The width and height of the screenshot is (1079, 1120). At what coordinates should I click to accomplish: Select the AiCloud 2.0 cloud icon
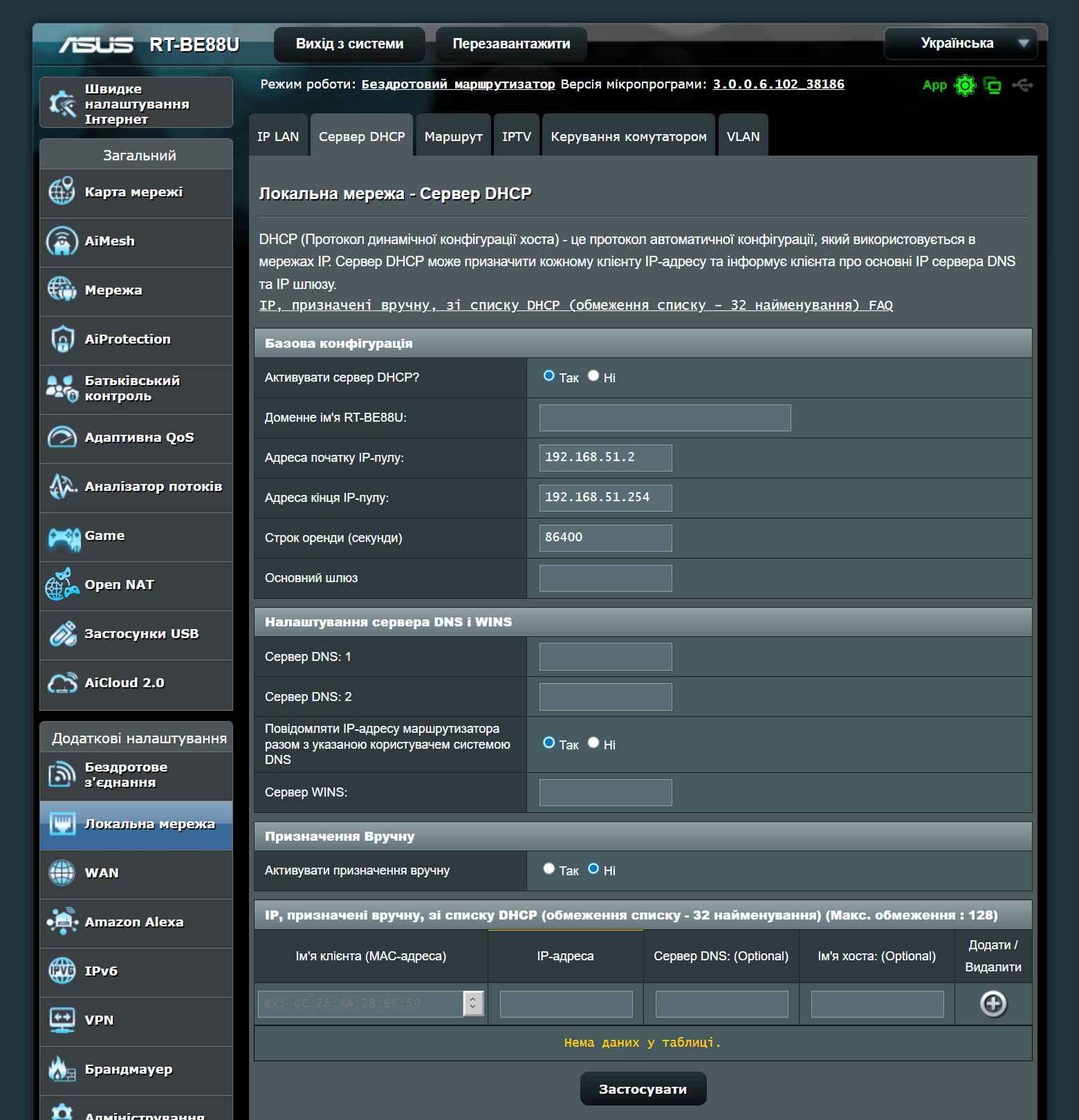coord(62,683)
